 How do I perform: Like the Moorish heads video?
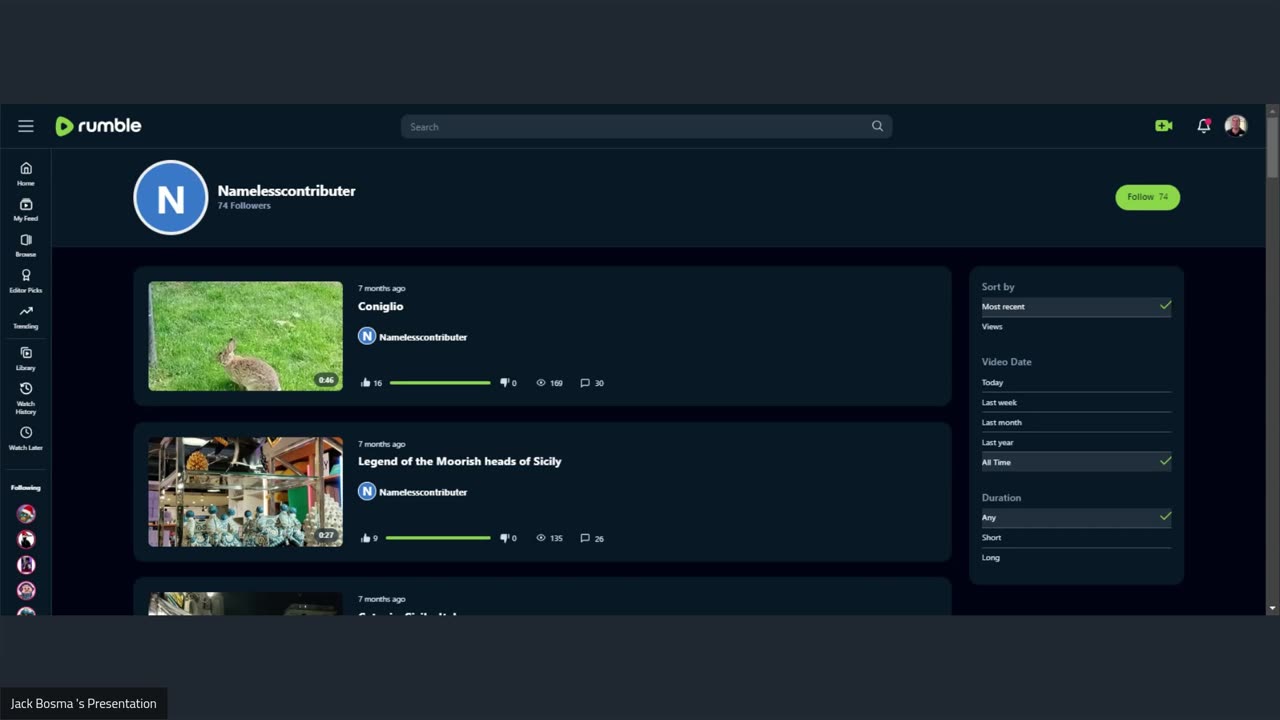(x=366, y=538)
